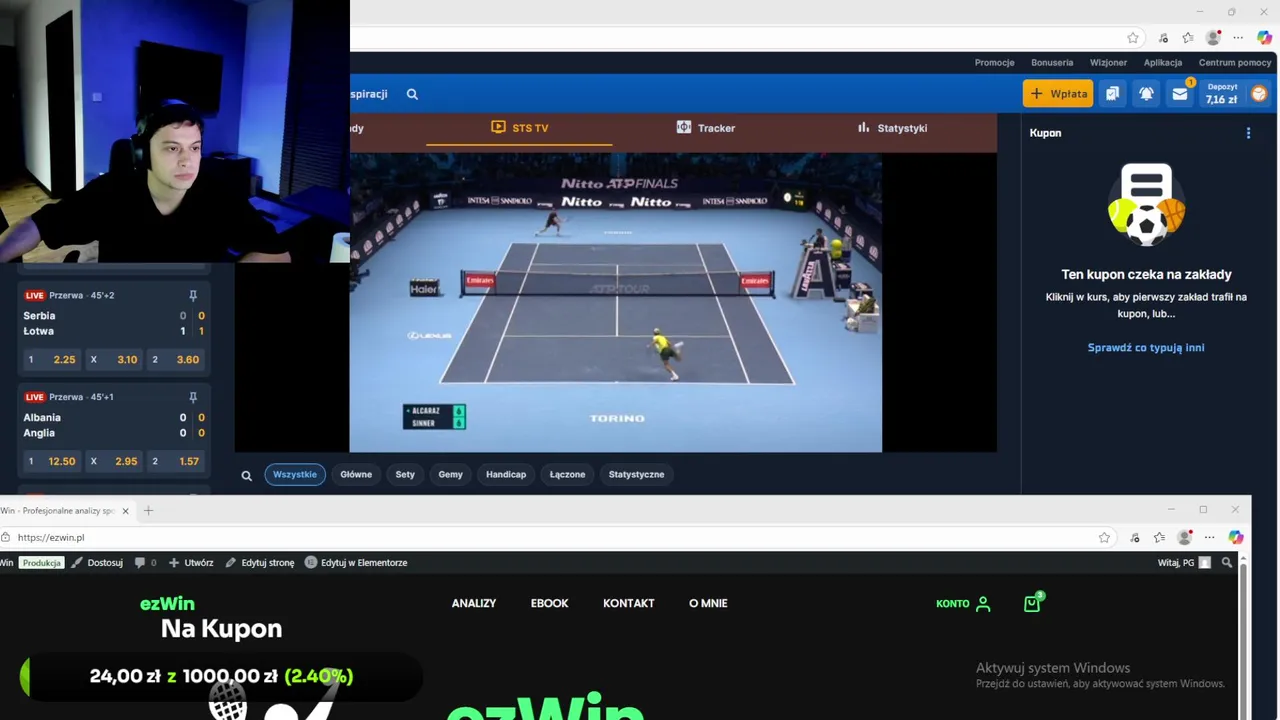1280x720 pixels.
Task: Bet draw at 3.10 for Serbia–Łotwa
Action: [x=114, y=360]
